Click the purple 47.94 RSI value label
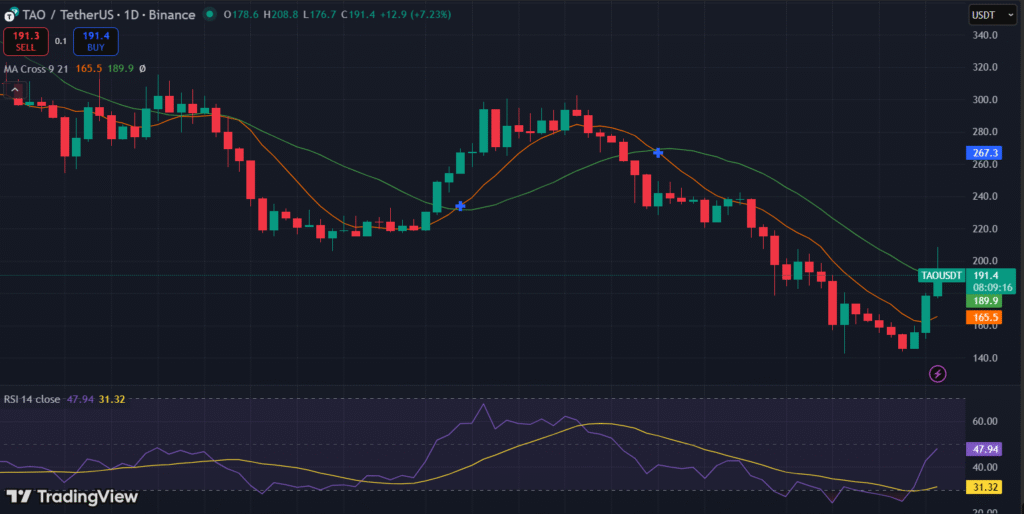The width and height of the screenshot is (1024, 514). [984, 450]
